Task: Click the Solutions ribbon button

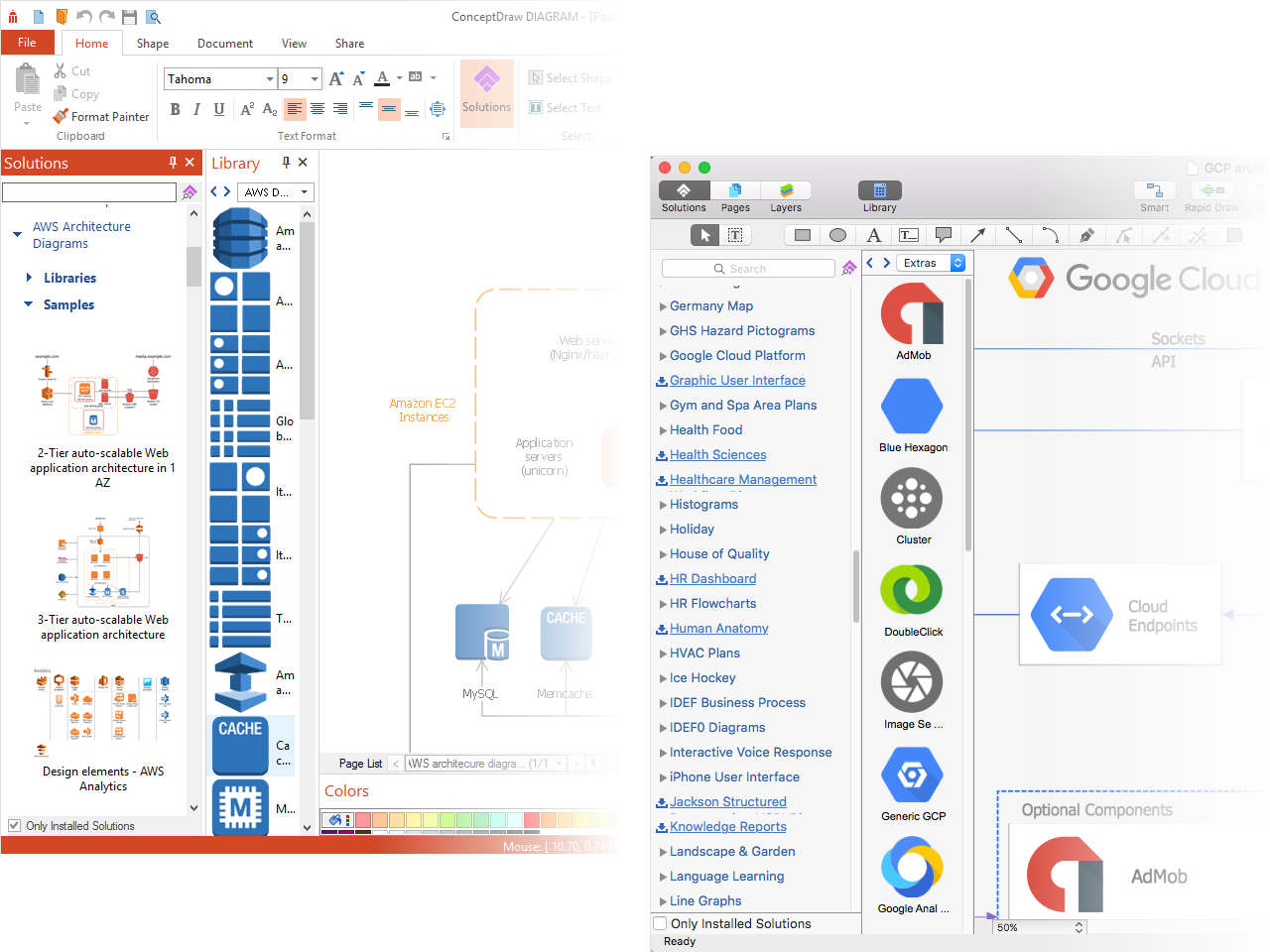Action: coord(487,91)
